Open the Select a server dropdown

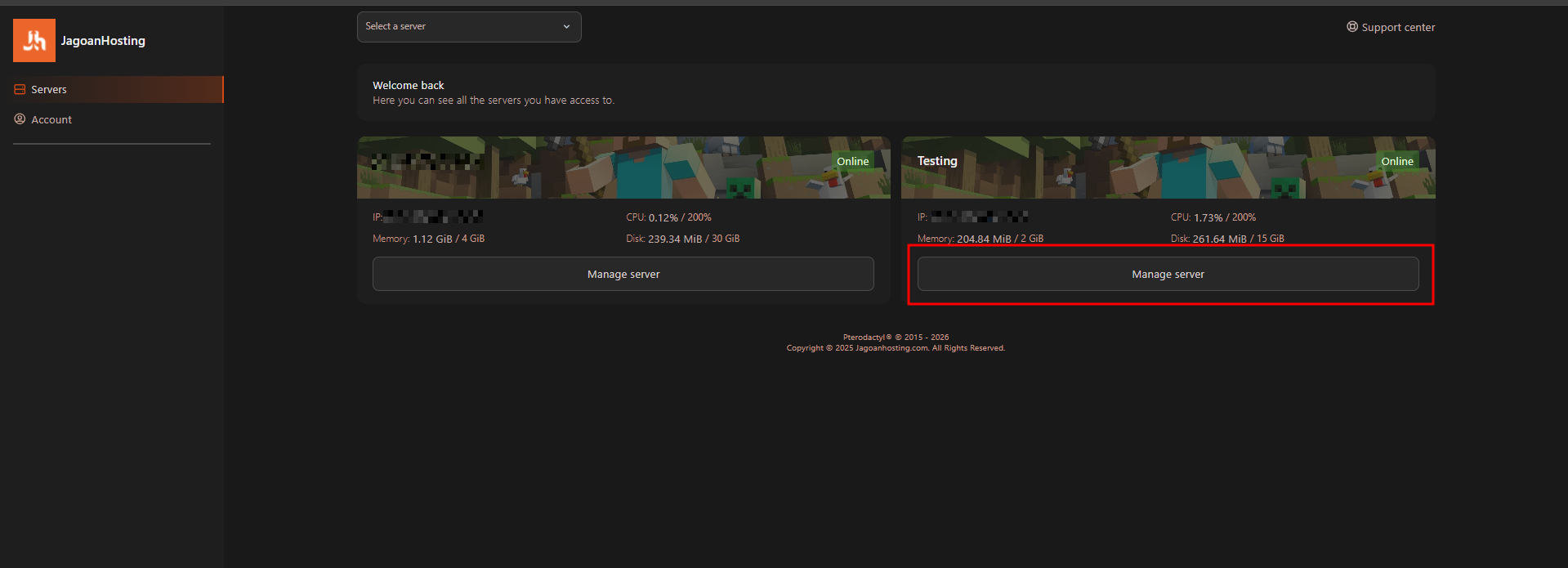469,27
